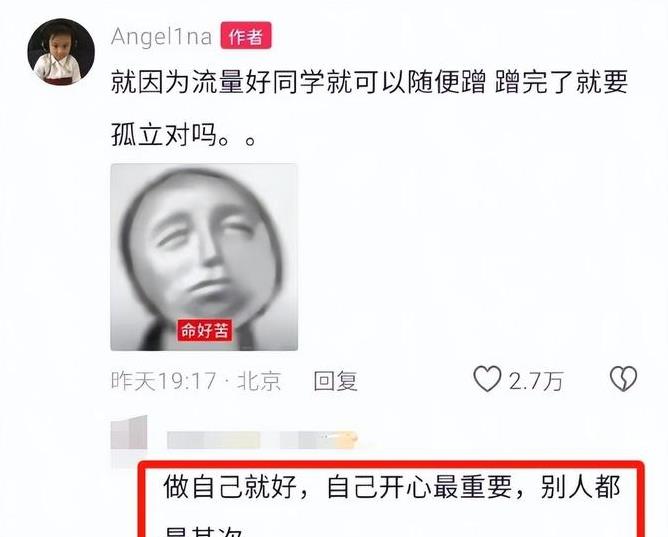Image resolution: width=668 pixels, height=537 pixels.
Task: Open Angel1na's circular profile avatar
Action: 60,52
